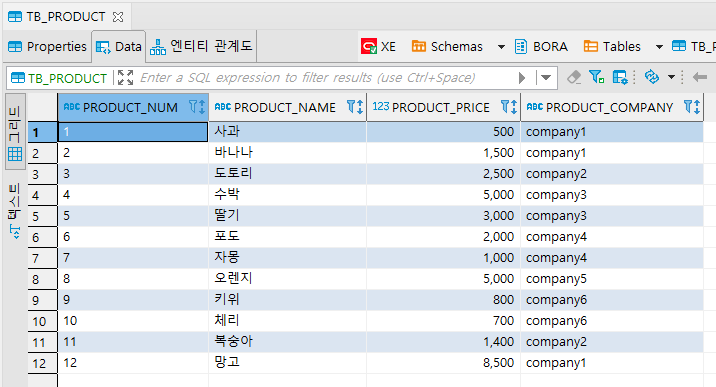Open the Schemas breadcrumb dropdown arrow
The height and width of the screenshot is (387, 716).
(501, 47)
